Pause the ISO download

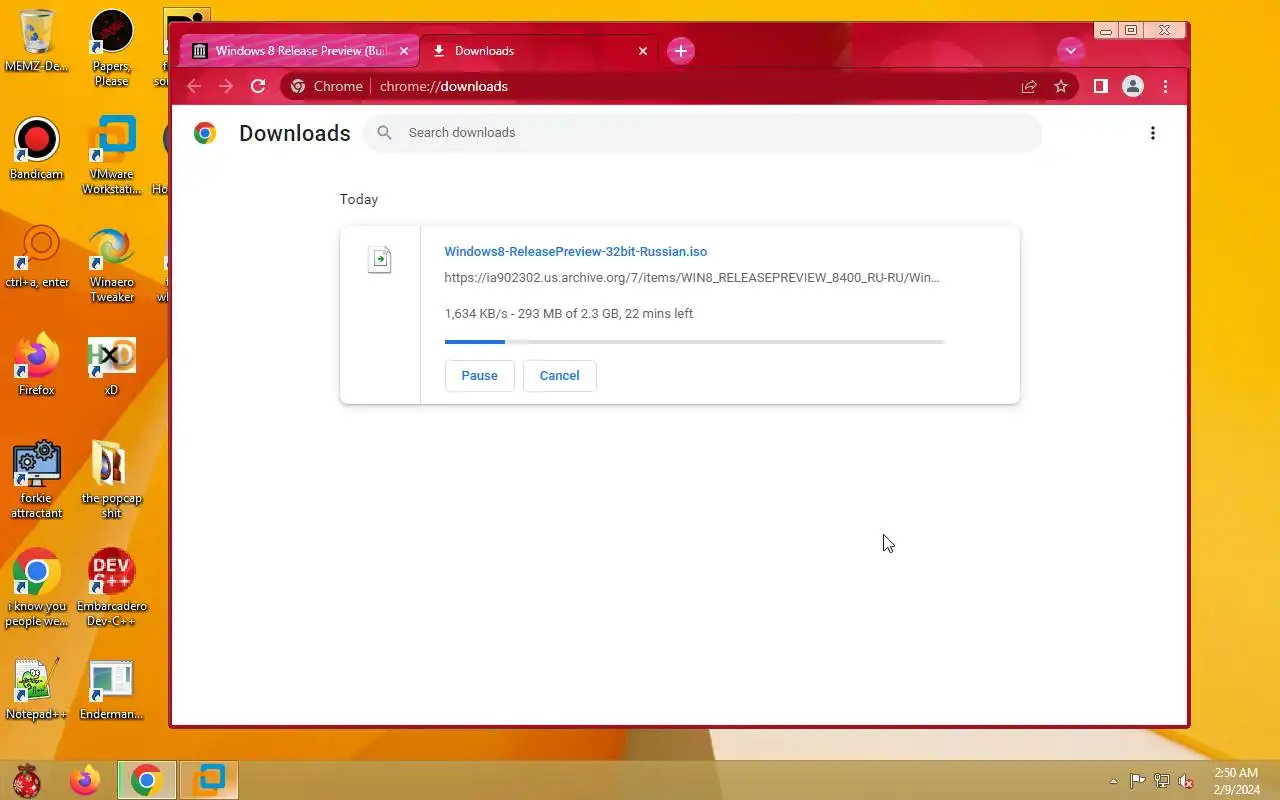click(479, 376)
